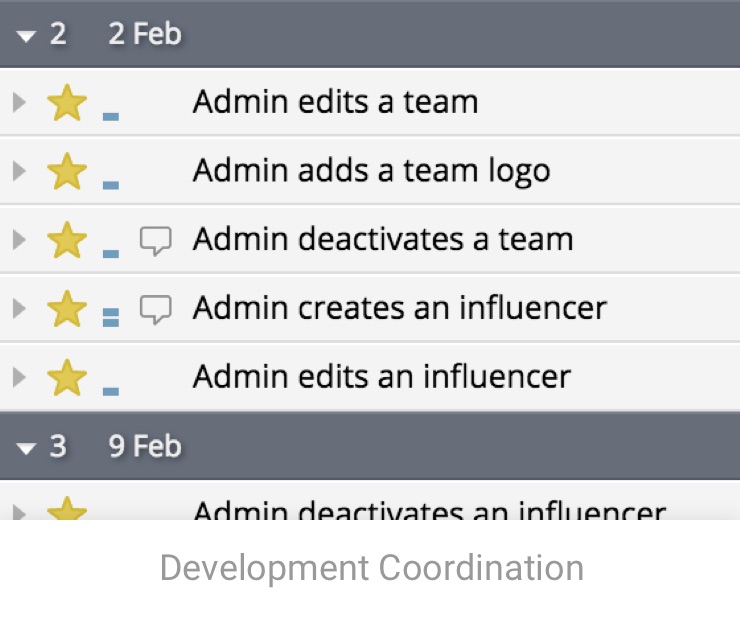Screen dimensions: 740x620
Task: Select the Admin edits an influencer story title
Action: [x=381, y=377]
